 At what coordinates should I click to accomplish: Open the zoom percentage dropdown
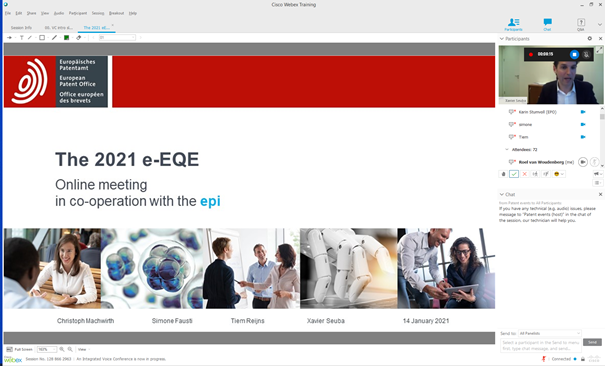coord(47,349)
